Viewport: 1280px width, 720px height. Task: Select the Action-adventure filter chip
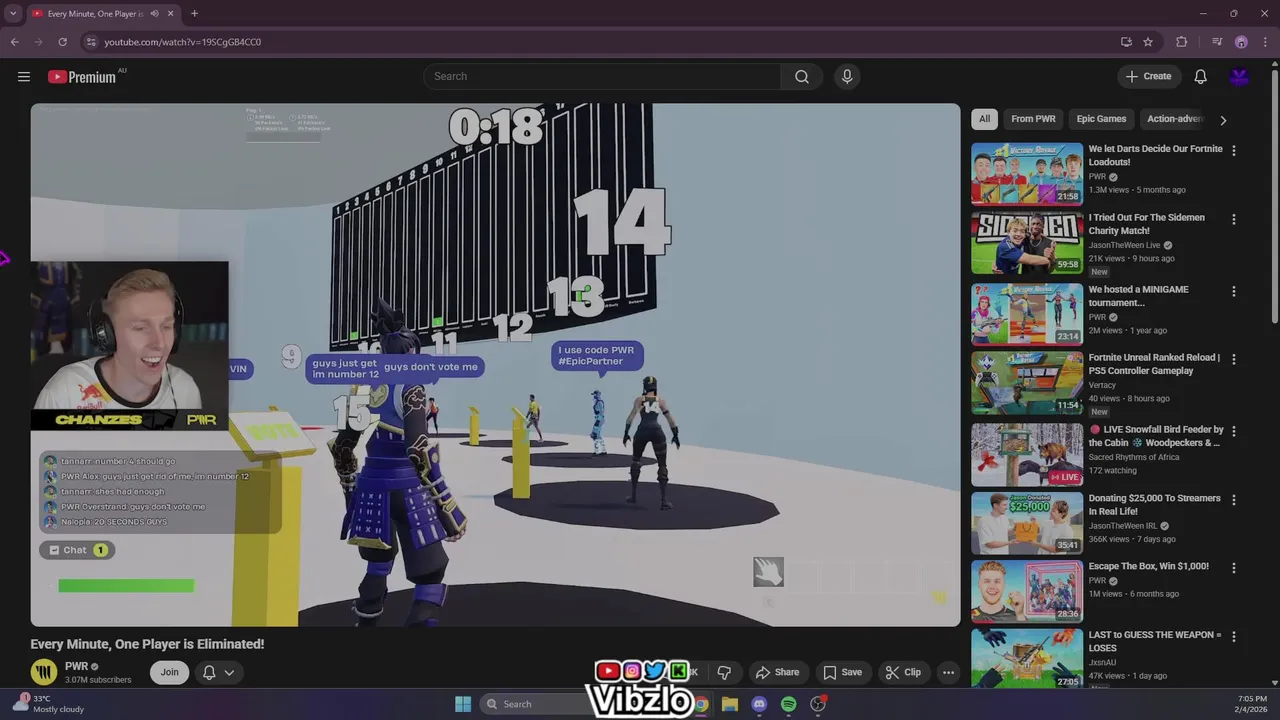(x=1175, y=119)
